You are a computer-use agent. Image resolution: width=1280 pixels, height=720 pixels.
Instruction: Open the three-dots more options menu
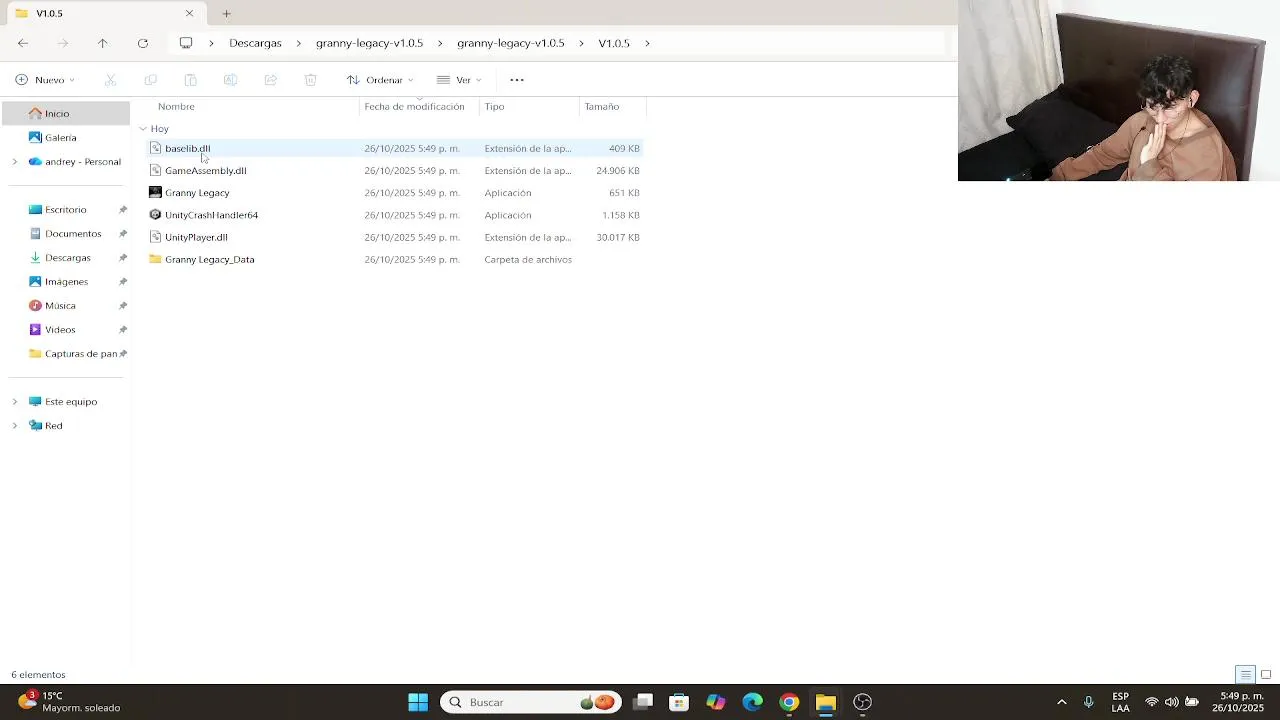point(517,80)
